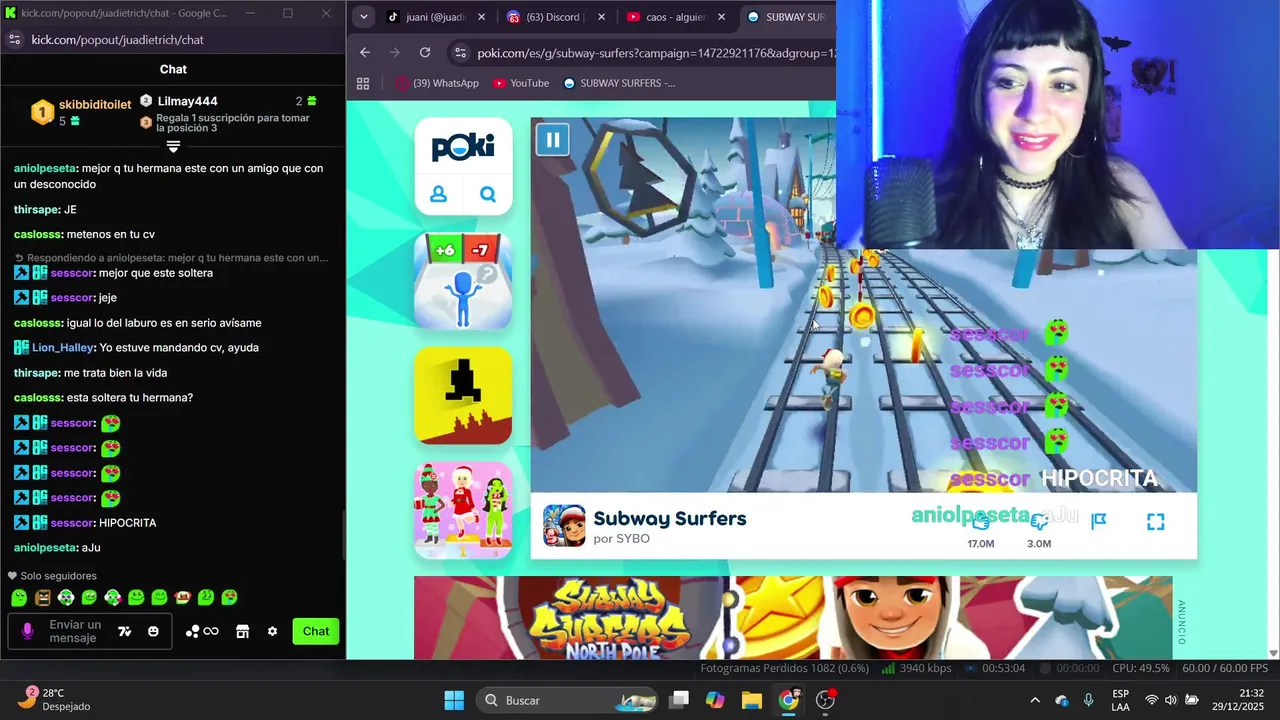Viewport: 1280px width, 720px height.
Task: Click username thirsape on the JE message
Action: coord(36,210)
